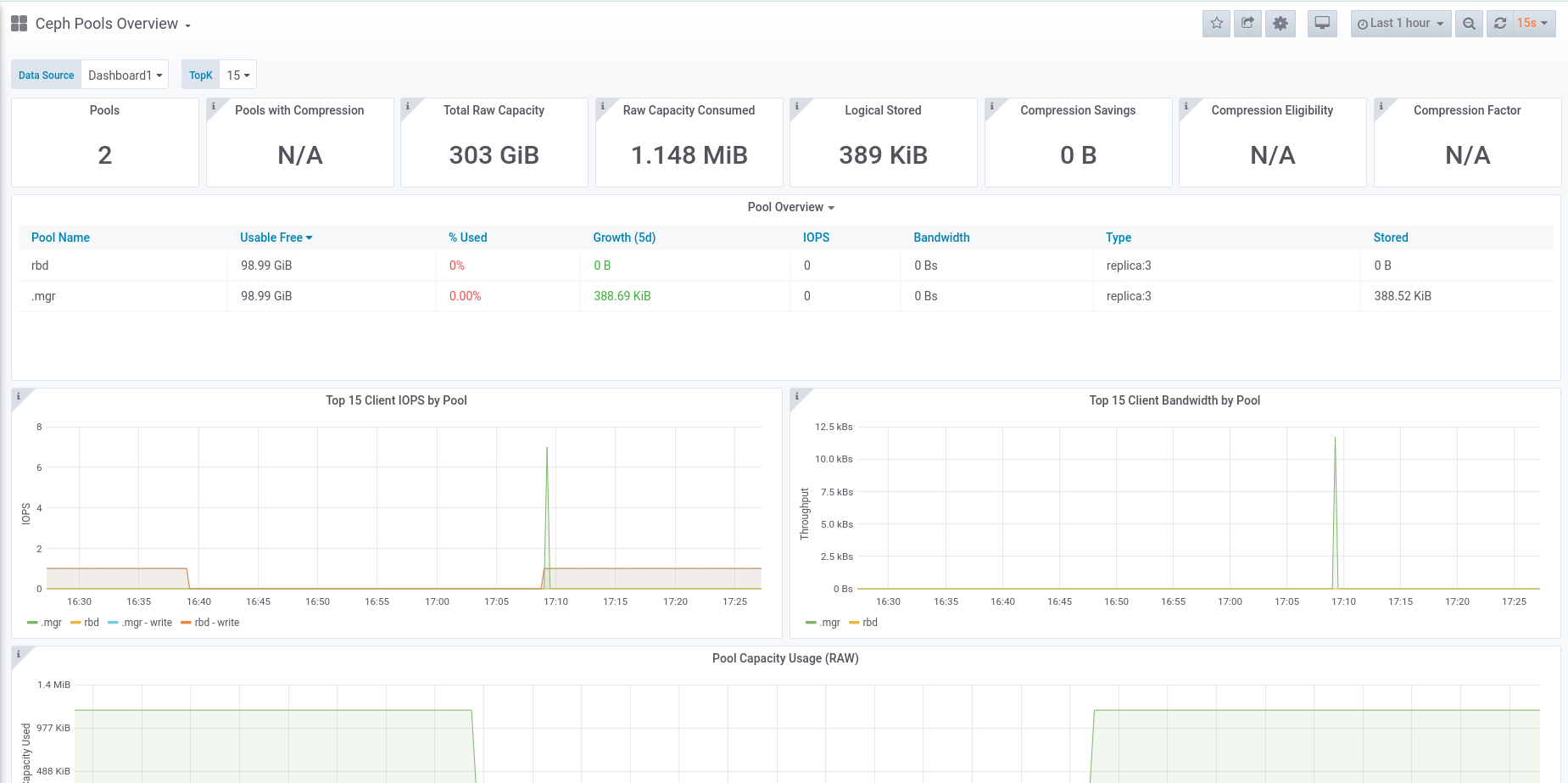Click the Top 15 Client Bandwidth by Pool title
This screenshot has height=783, width=1568.
[1175, 400]
